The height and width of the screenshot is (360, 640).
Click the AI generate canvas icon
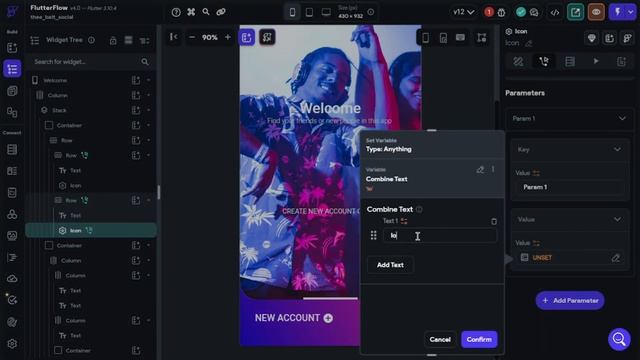pyautogui.click(x=267, y=37)
